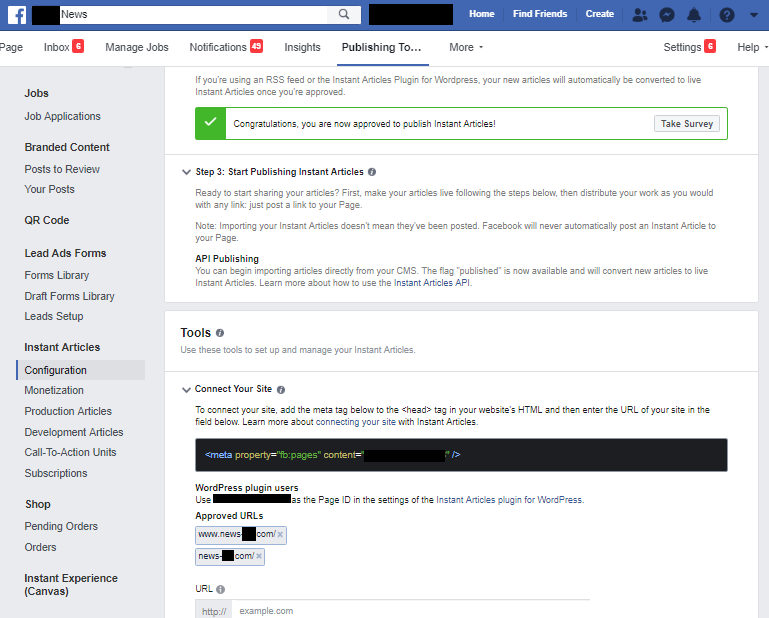Open Development Articles in sidebar
The image size is (769, 618).
click(74, 432)
